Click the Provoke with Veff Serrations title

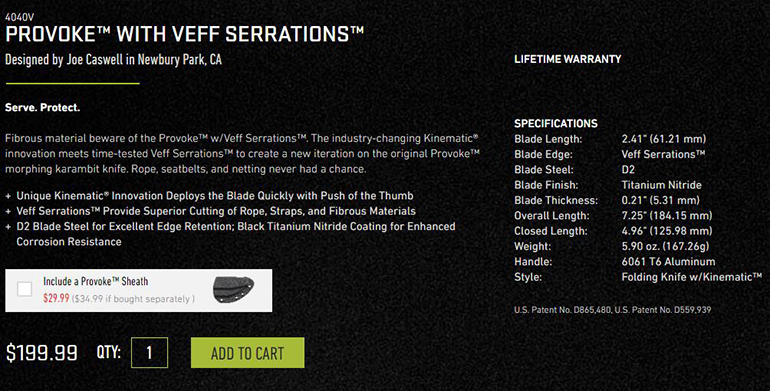click(185, 34)
